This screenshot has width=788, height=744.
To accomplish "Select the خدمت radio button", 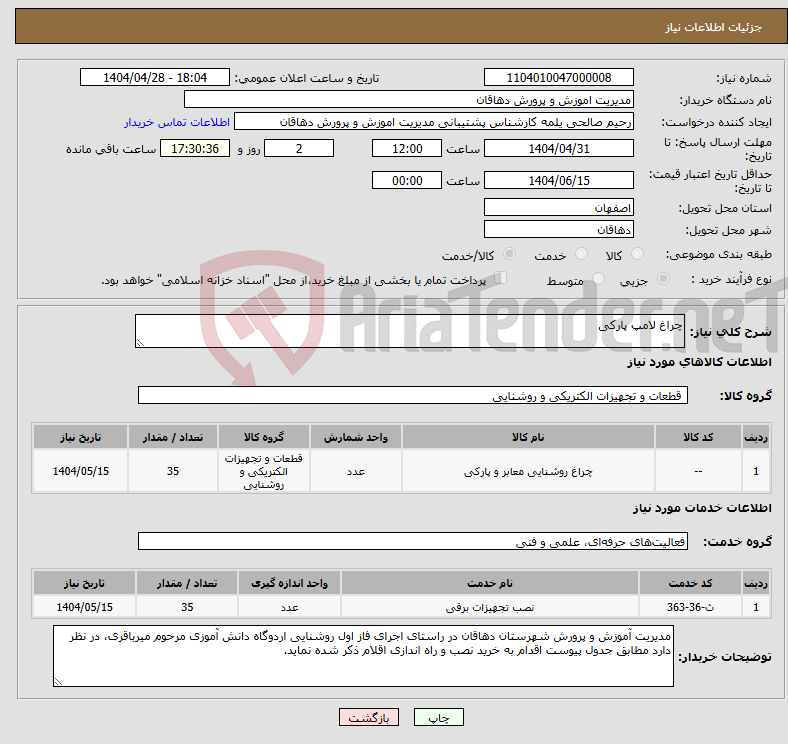I will click(x=581, y=254).
